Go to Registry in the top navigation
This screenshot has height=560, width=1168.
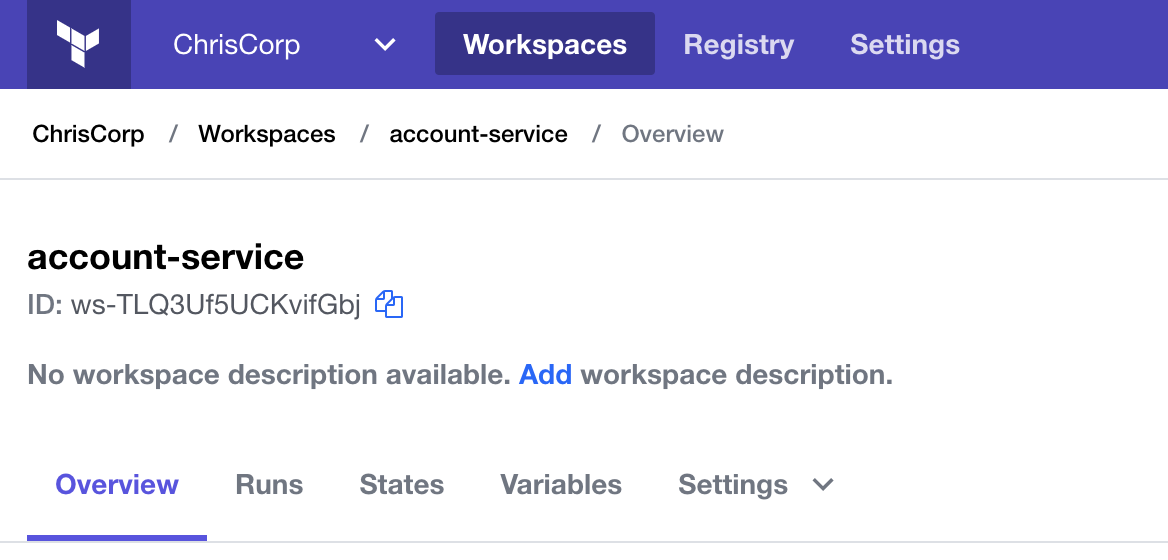coord(738,45)
